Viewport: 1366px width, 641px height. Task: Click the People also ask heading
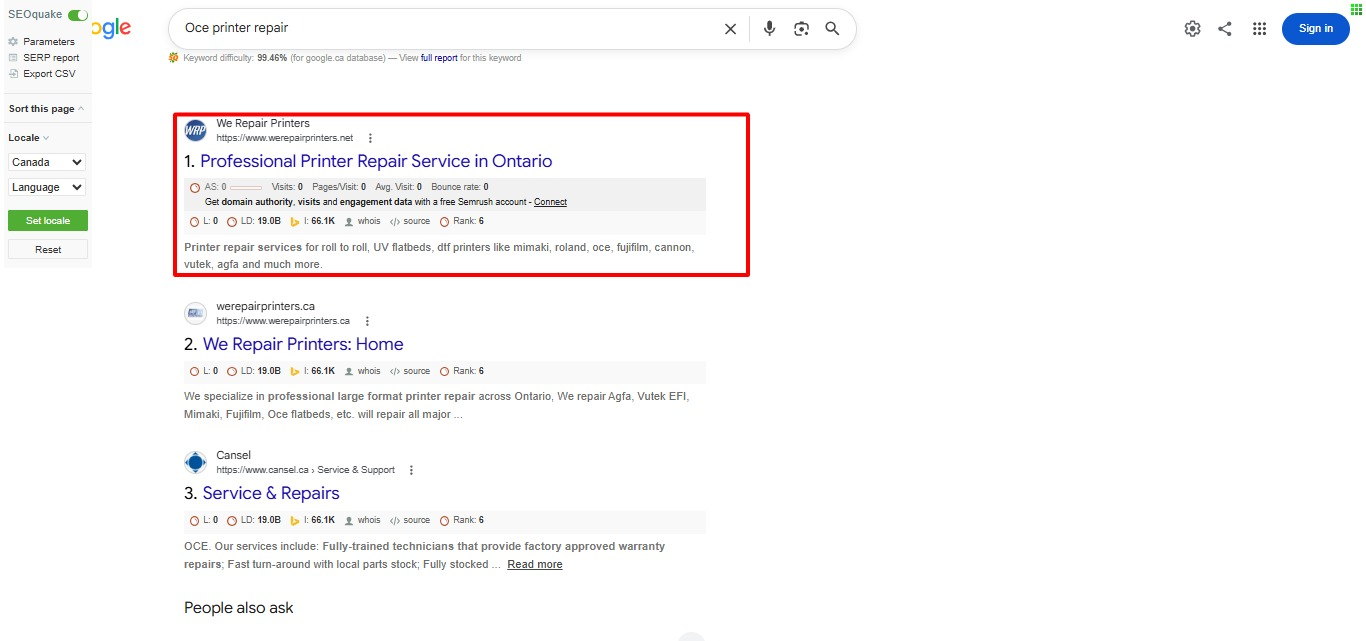pos(239,608)
